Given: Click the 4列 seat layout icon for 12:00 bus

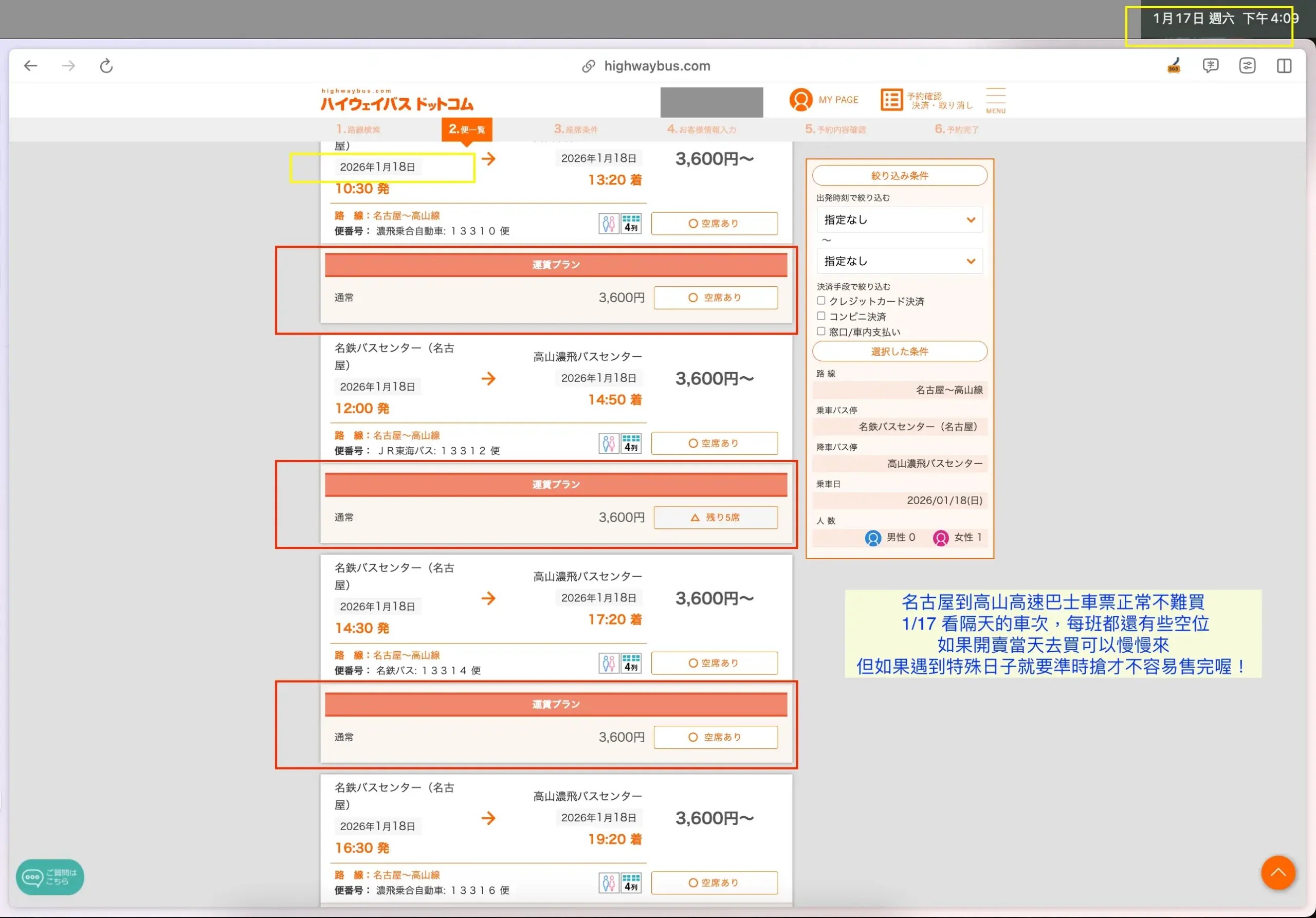Looking at the screenshot, I should [631, 443].
